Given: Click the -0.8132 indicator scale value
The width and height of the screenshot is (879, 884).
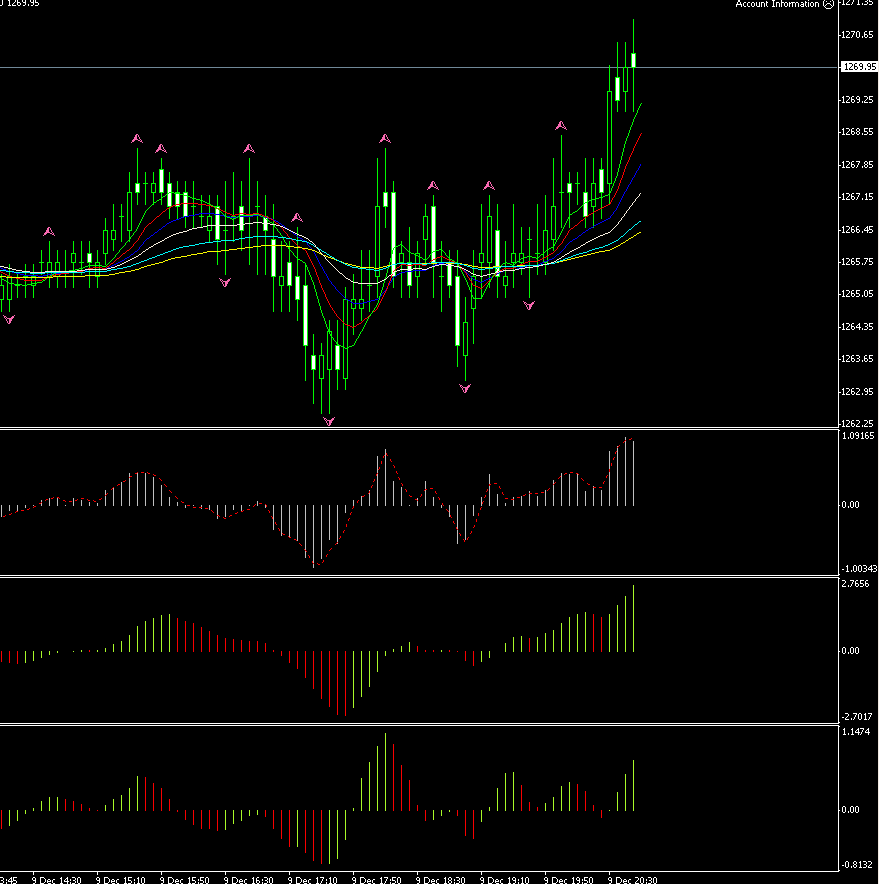Looking at the screenshot, I should [857, 865].
